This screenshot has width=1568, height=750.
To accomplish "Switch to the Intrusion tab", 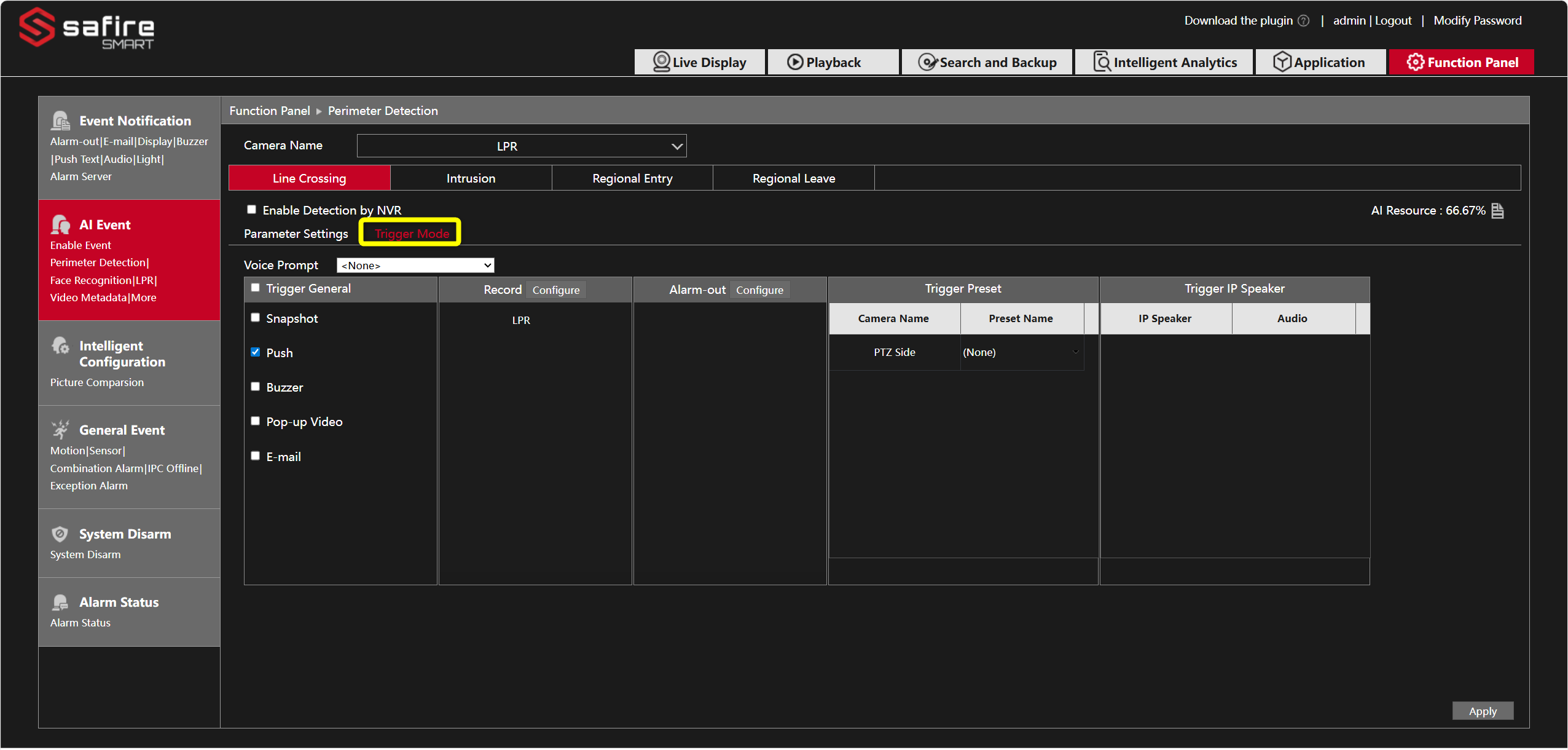I will tap(471, 178).
